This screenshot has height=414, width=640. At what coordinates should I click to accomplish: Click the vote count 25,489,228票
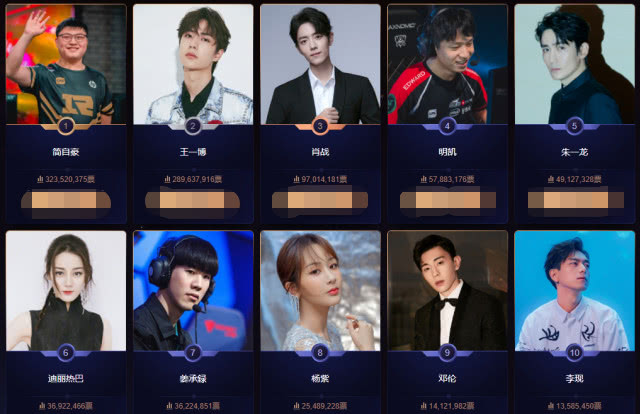tap(324, 406)
